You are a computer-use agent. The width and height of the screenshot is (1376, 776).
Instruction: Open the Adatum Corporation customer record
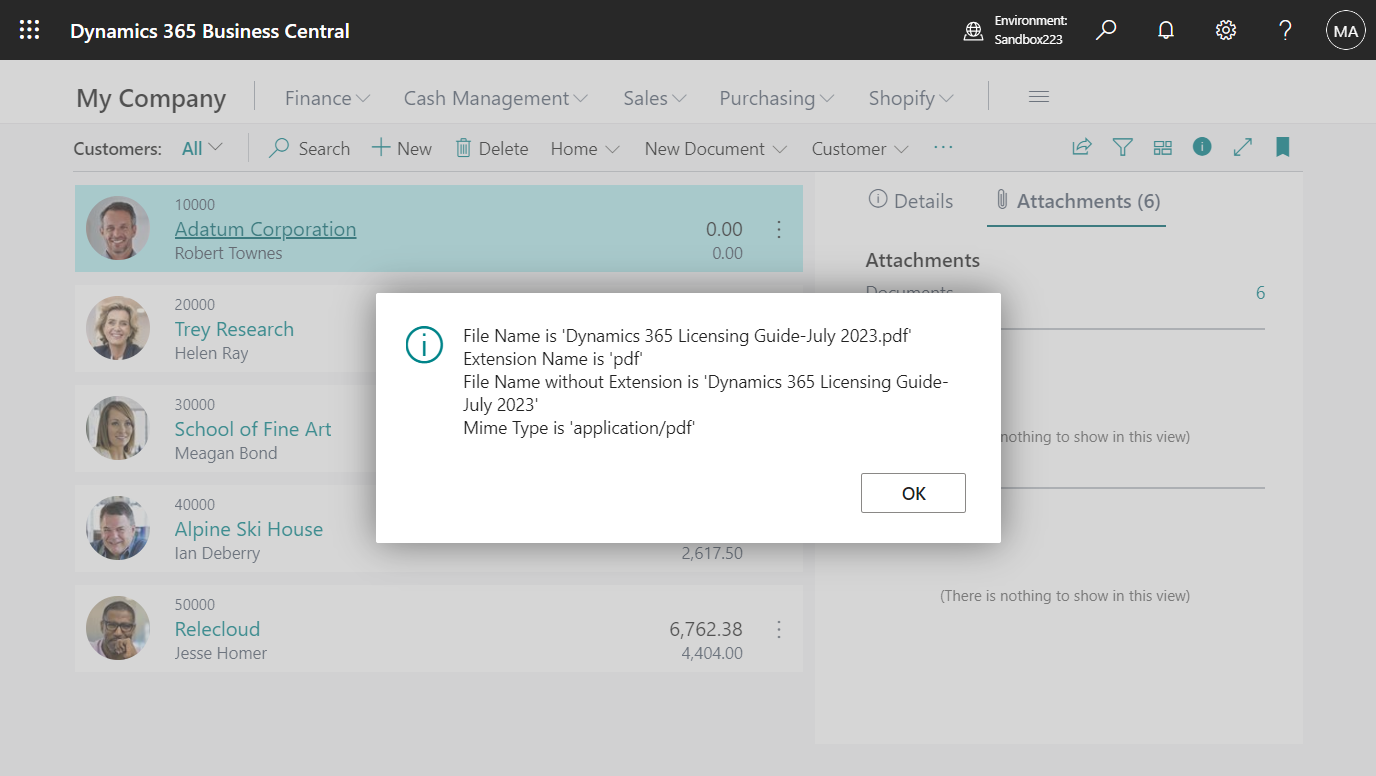pos(264,229)
